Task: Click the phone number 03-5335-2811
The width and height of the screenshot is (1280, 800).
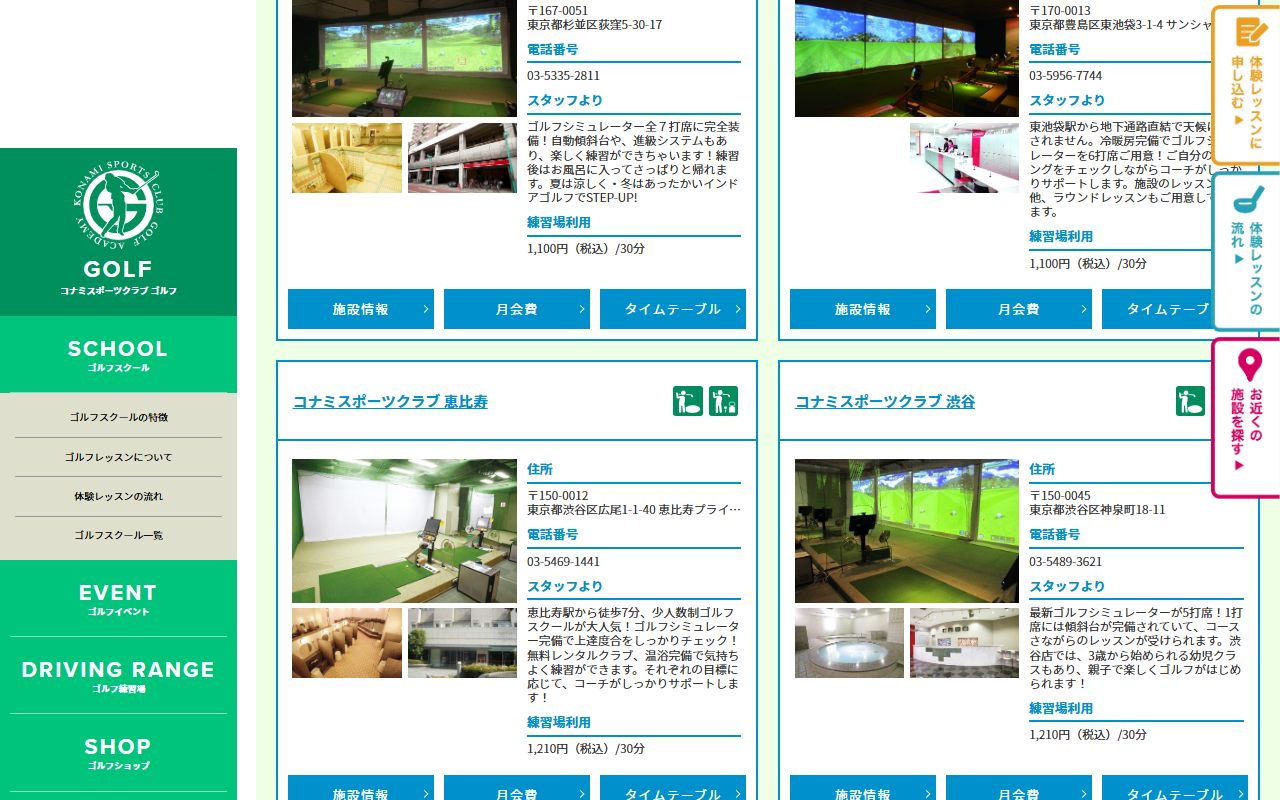Action: coord(564,76)
